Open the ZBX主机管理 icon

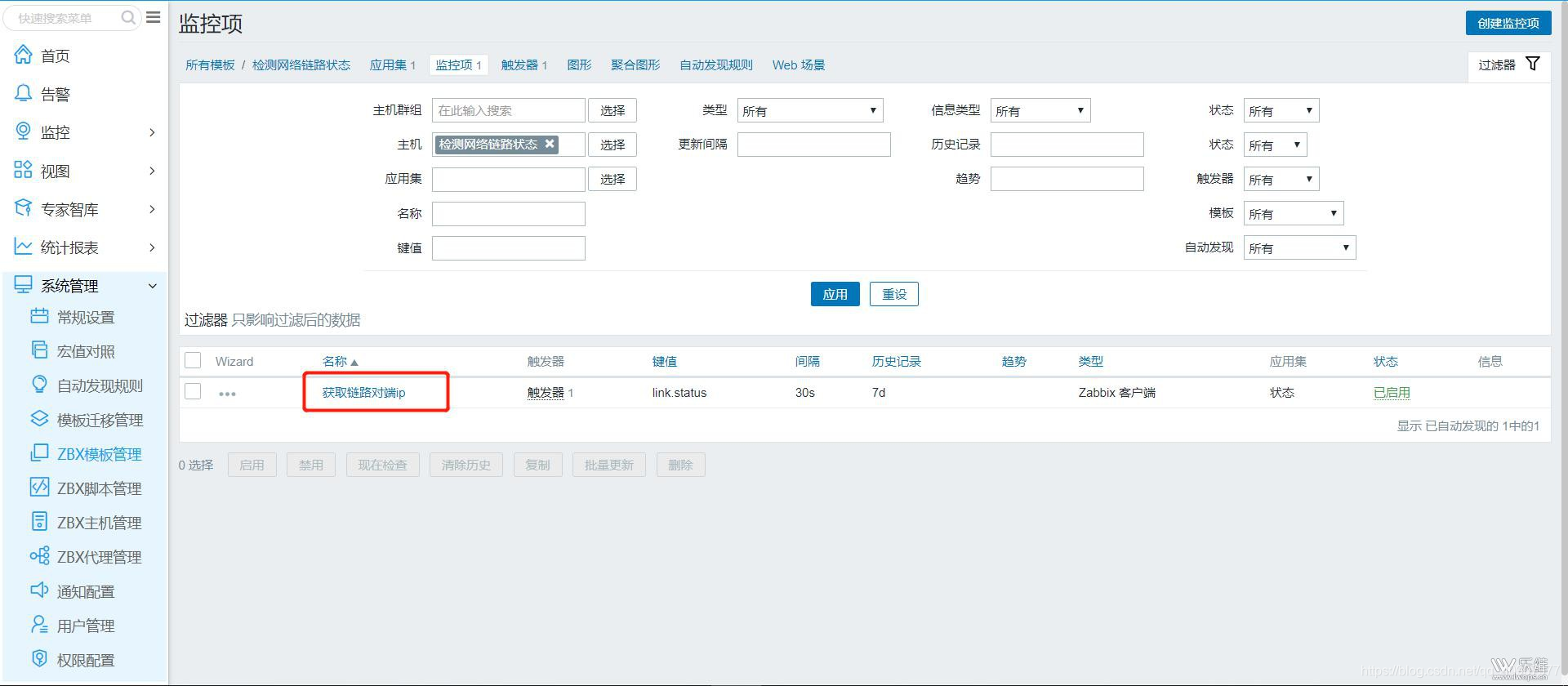pyautogui.click(x=39, y=522)
